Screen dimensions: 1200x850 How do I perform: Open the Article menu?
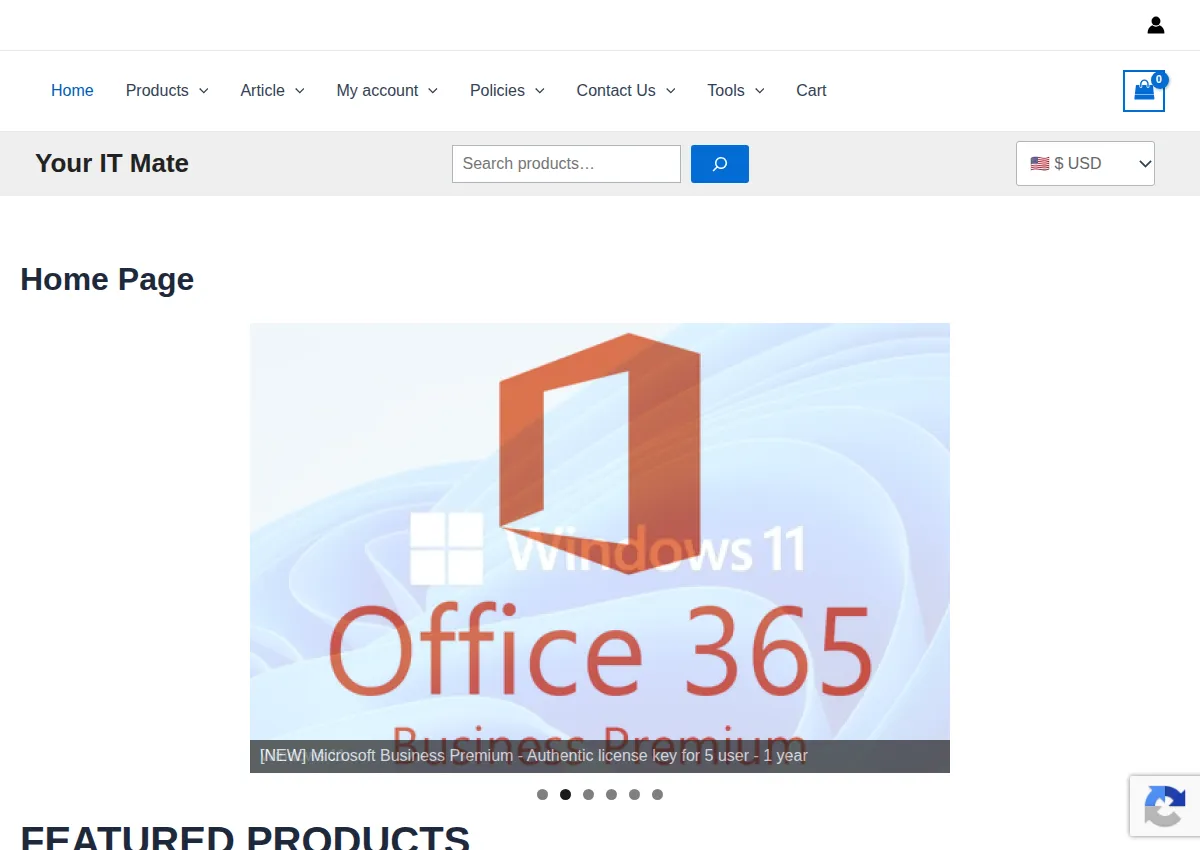pos(262,91)
